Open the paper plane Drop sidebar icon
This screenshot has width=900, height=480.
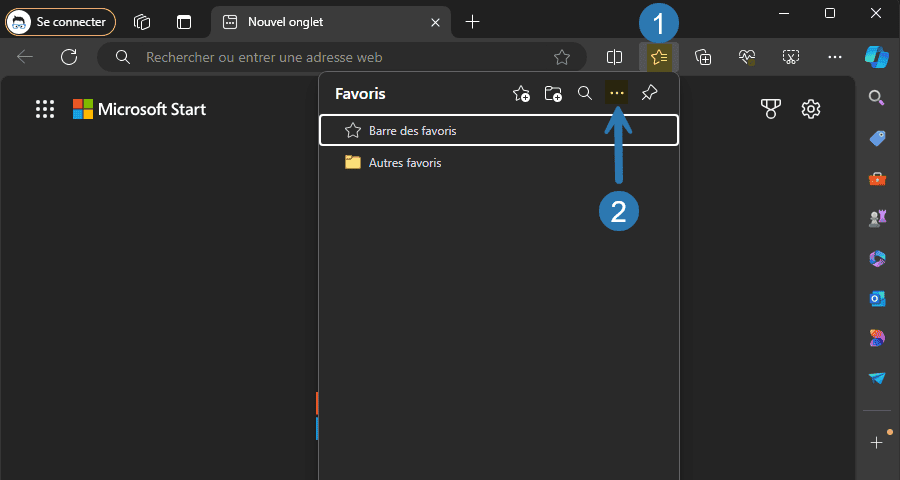click(876, 378)
